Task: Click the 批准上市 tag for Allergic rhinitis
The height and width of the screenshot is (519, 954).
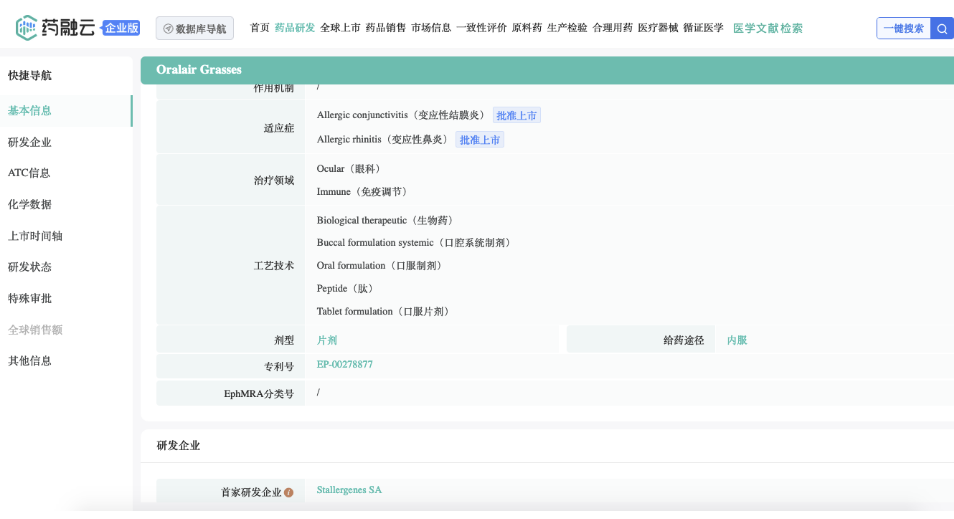Action: point(479,140)
